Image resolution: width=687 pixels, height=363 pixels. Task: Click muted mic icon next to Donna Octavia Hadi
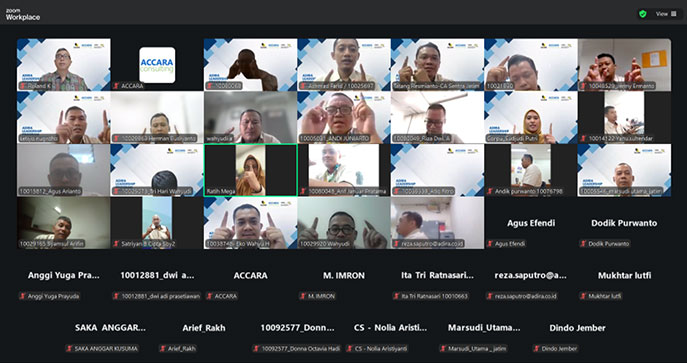pos(256,349)
